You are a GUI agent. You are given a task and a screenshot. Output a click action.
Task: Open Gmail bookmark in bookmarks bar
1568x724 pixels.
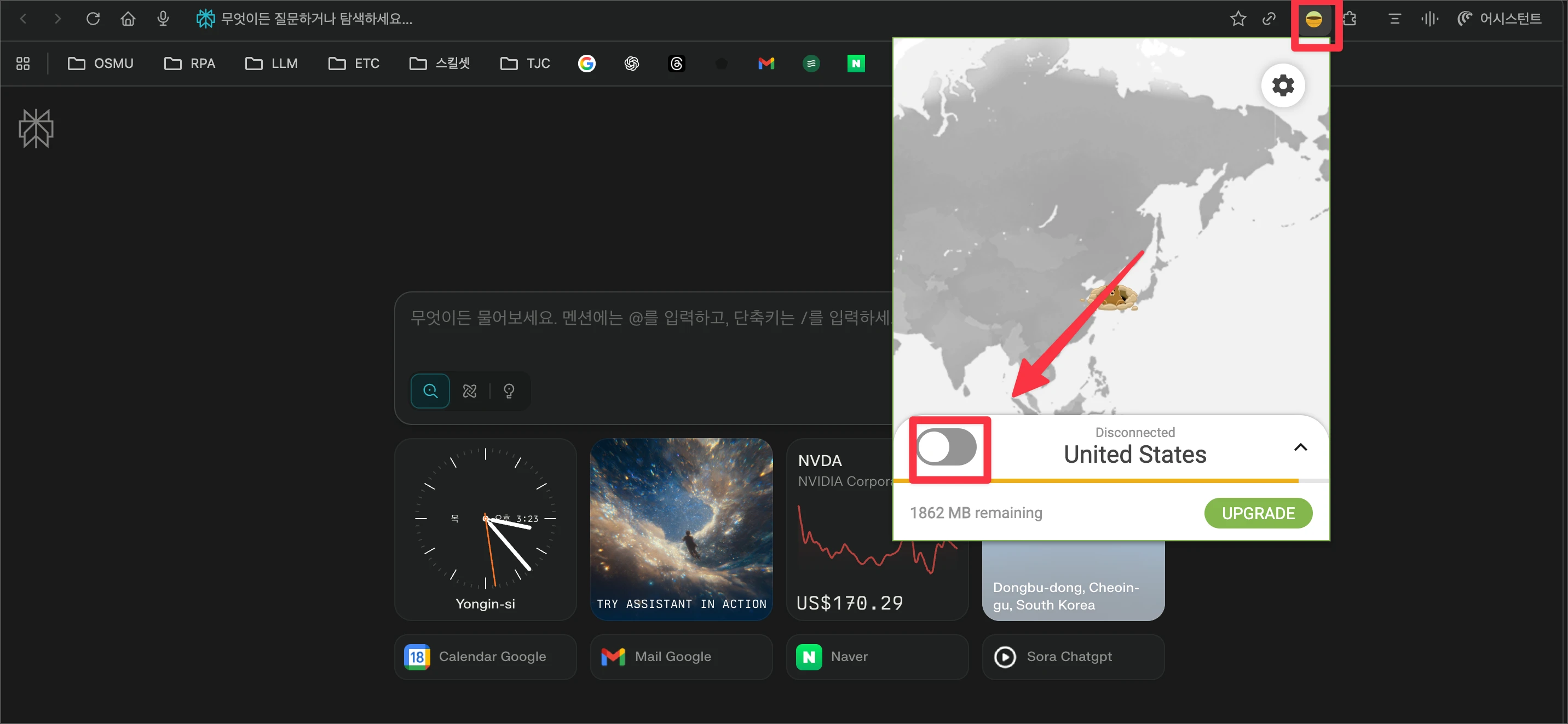[x=766, y=64]
